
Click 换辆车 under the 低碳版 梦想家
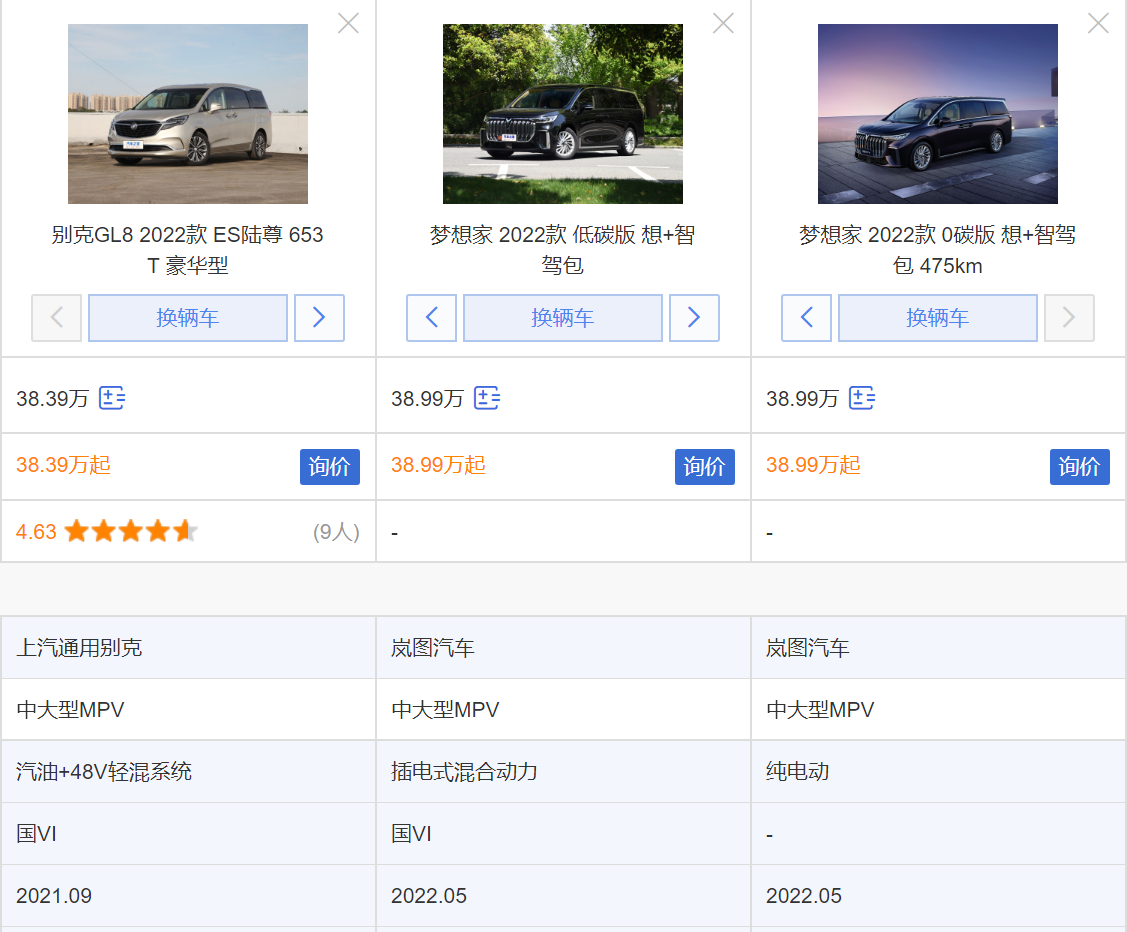(562, 318)
